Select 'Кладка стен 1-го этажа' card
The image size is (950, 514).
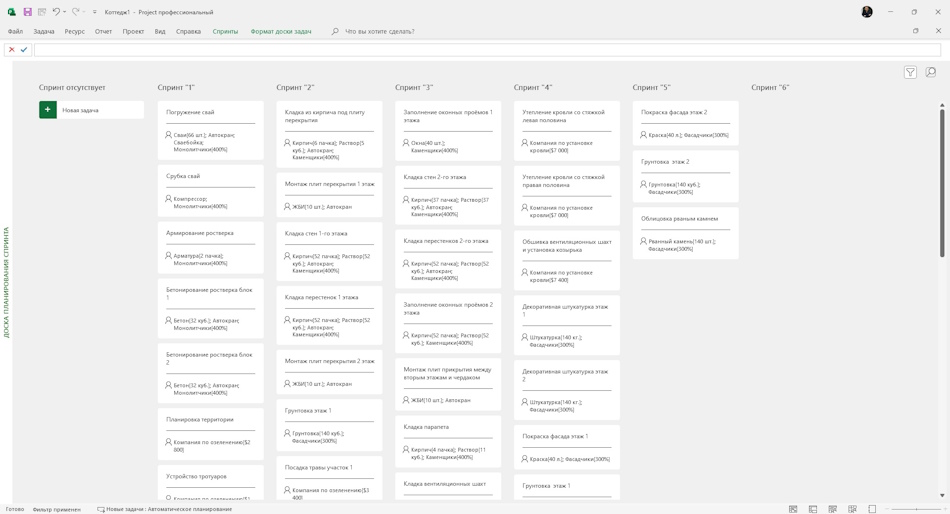(329, 252)
